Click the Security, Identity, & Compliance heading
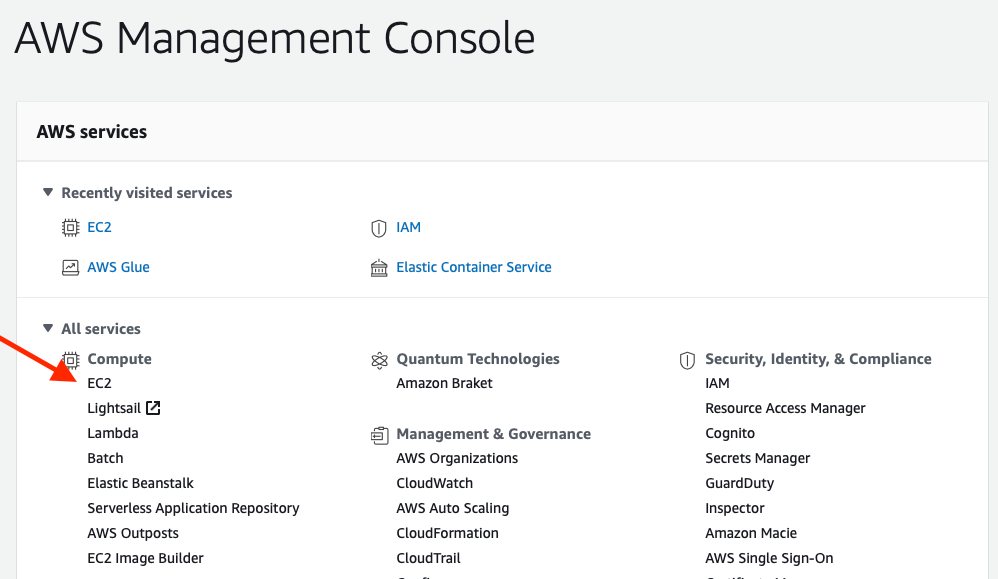Screen dimensions: 998x579 click(818, 359)
